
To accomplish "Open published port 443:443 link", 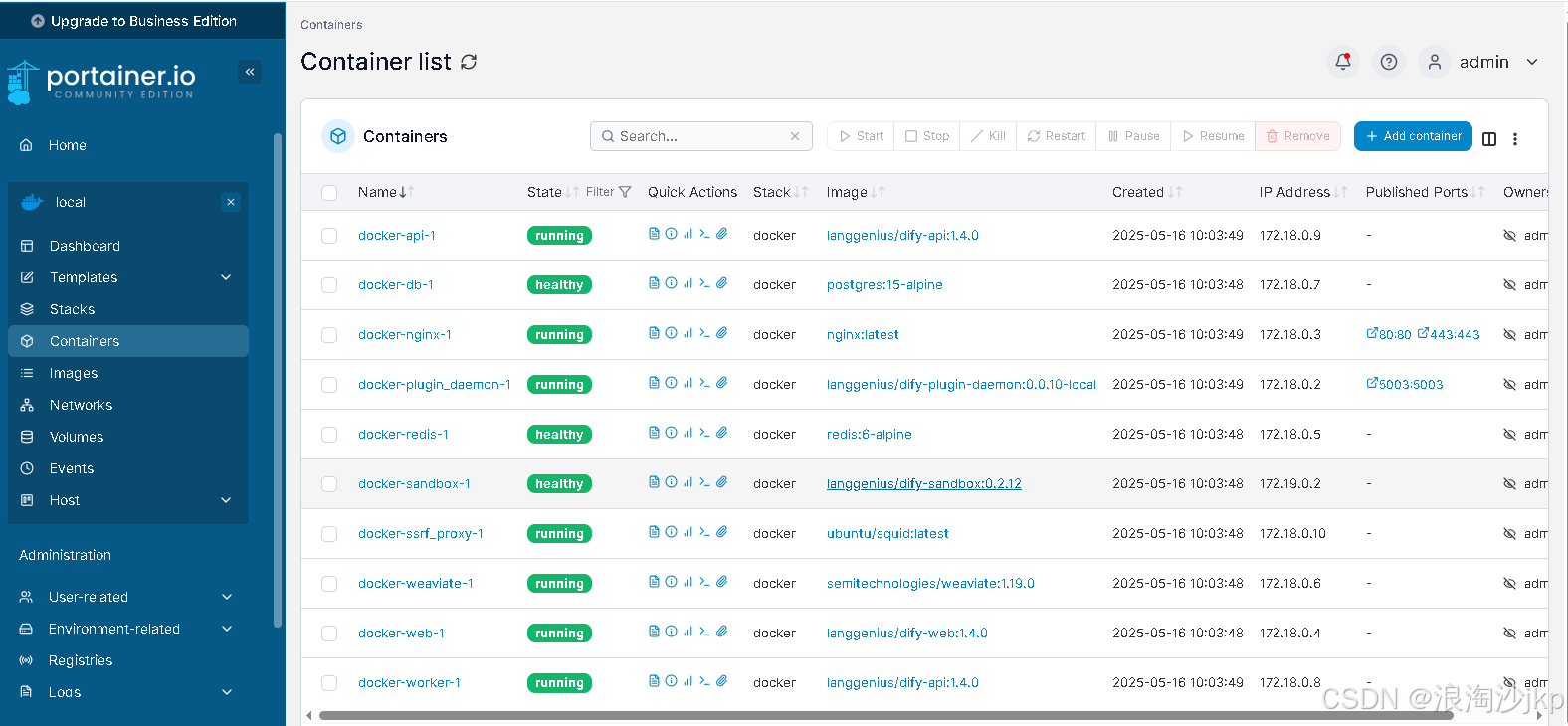I will pyautogui.click(x=1449, y=334).
